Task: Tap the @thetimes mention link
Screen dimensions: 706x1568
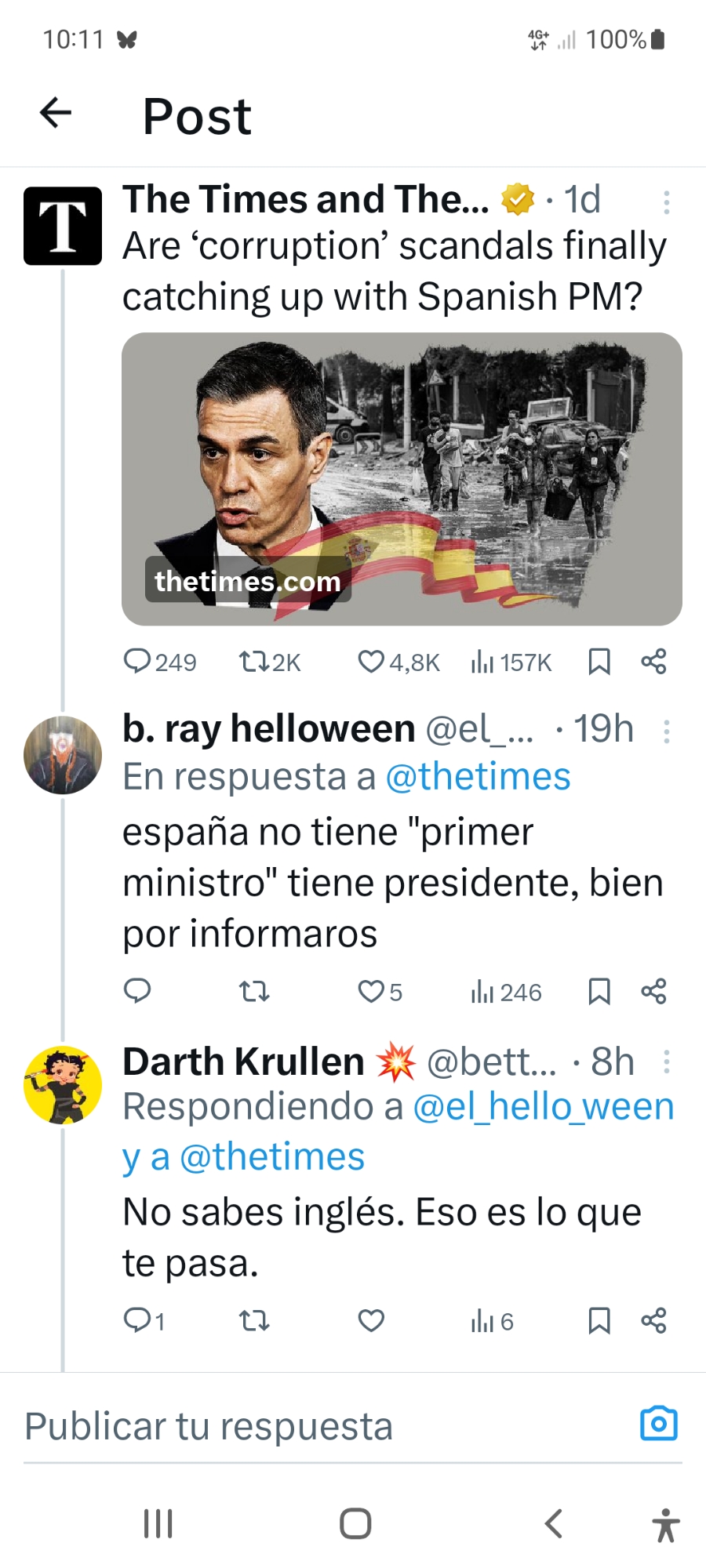Action: tap(478, 777)
